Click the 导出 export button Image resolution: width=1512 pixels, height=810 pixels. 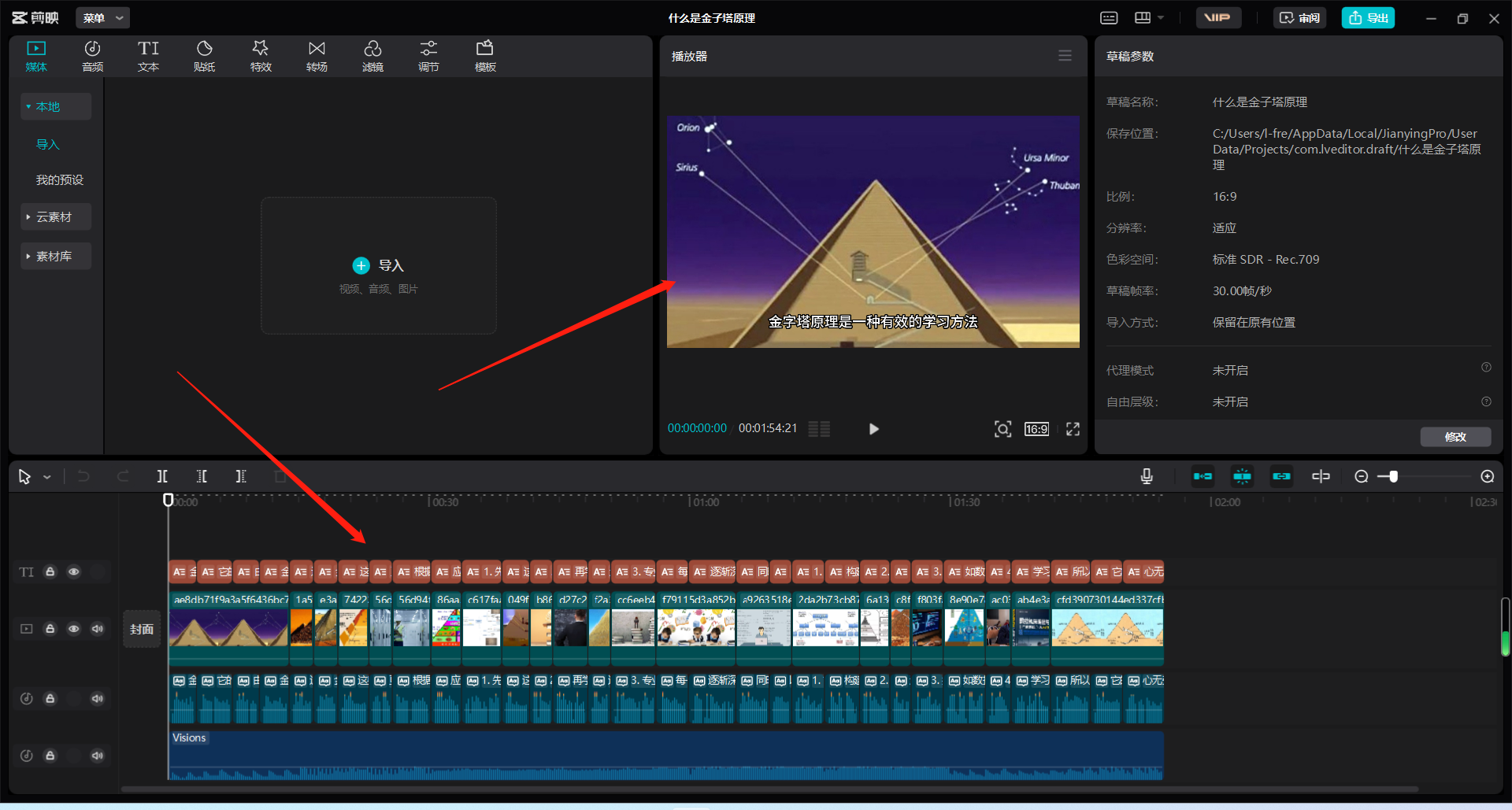pyautogui.click(x=1368, y=17)
